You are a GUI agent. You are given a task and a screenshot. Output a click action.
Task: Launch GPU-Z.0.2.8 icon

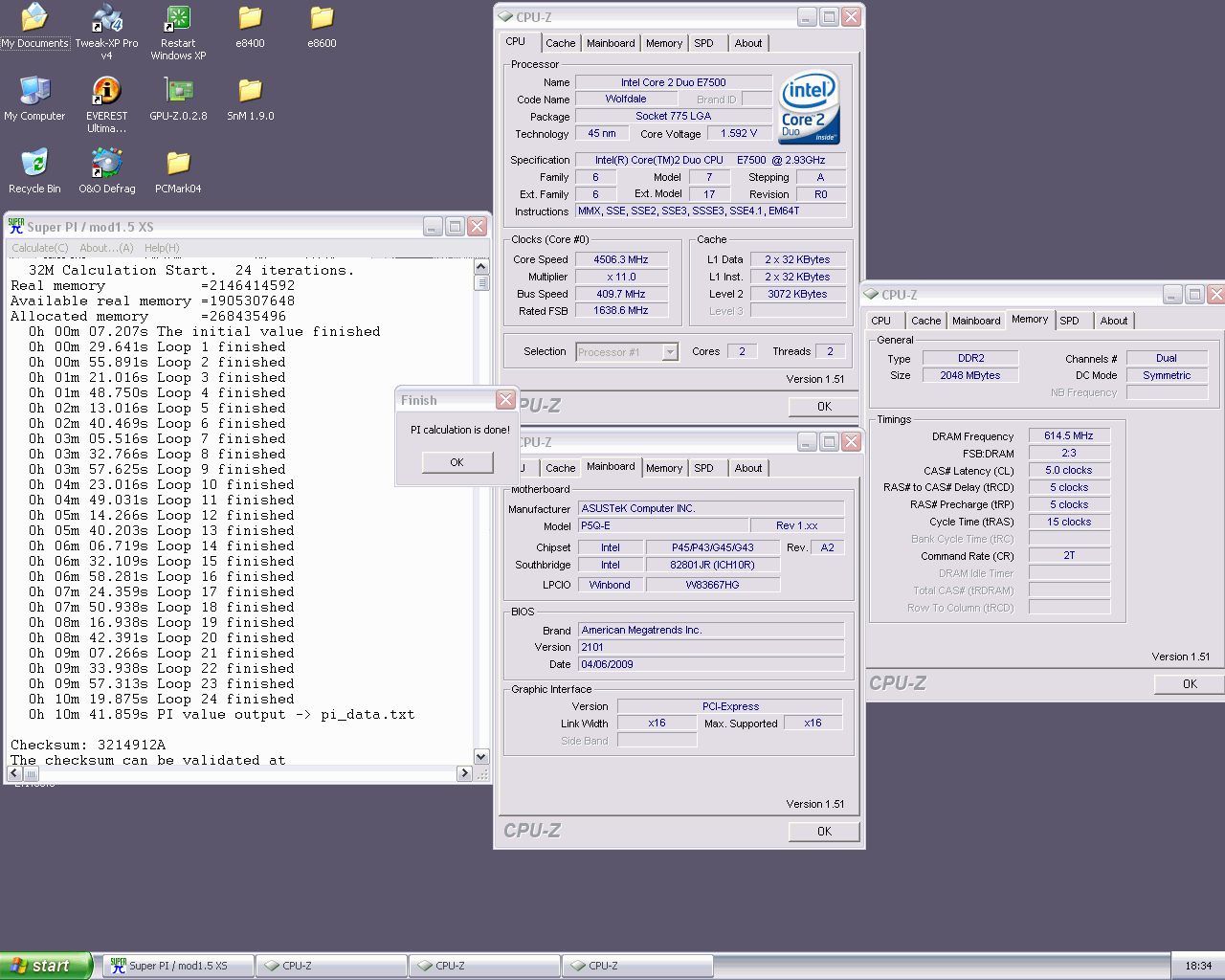(178, 99)
